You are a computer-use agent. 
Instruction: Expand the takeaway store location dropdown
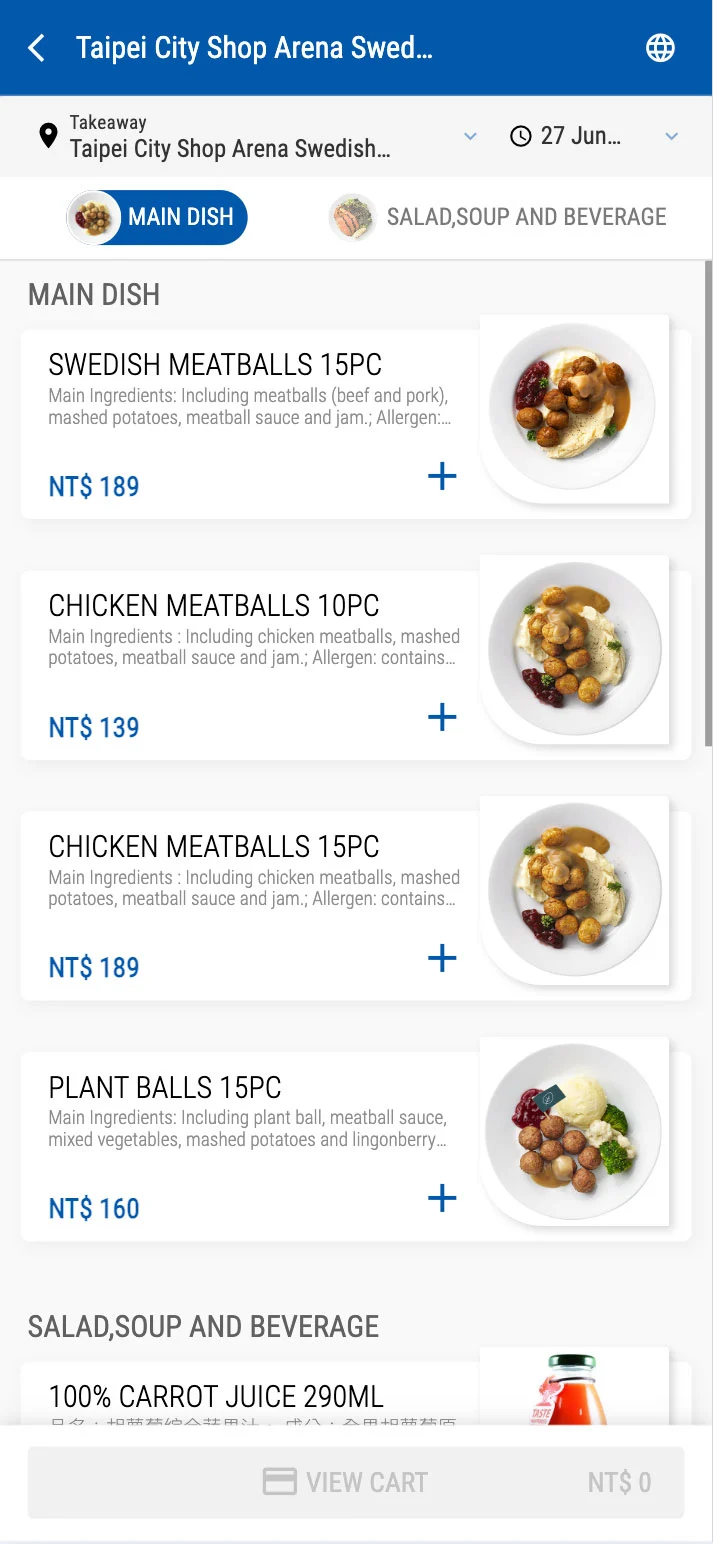tap(470, 136)
